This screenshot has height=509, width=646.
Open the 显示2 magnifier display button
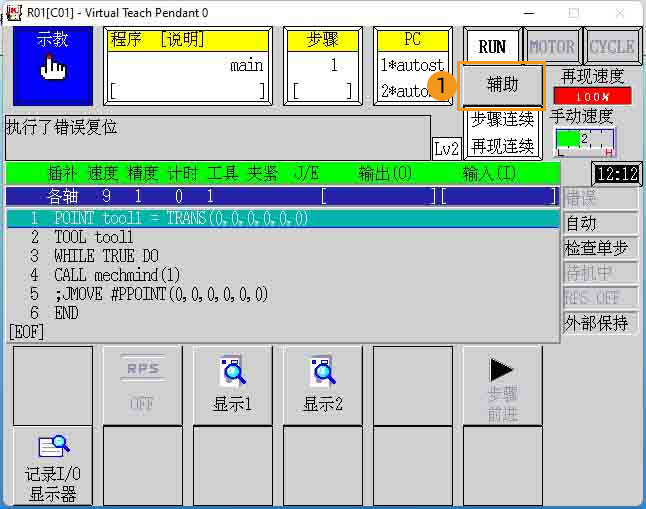[323, 385]
